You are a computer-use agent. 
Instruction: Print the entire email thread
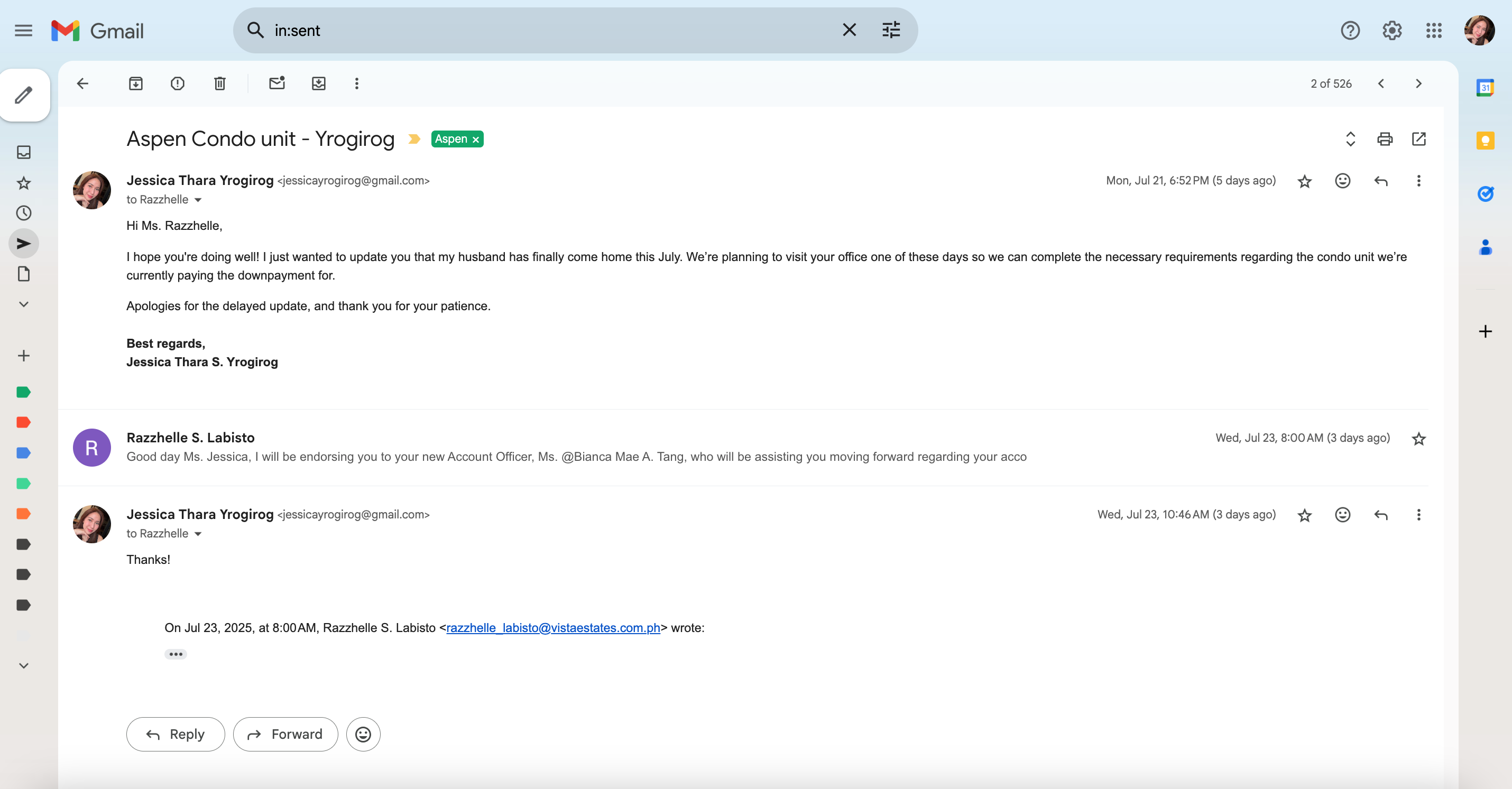1385,139
